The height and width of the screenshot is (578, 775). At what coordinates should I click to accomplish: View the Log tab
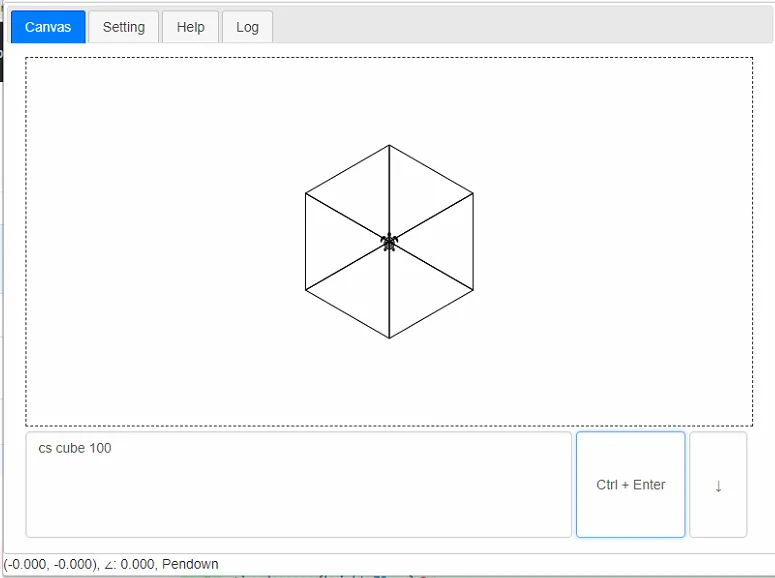pyautogui.click(x=247, y=27)
